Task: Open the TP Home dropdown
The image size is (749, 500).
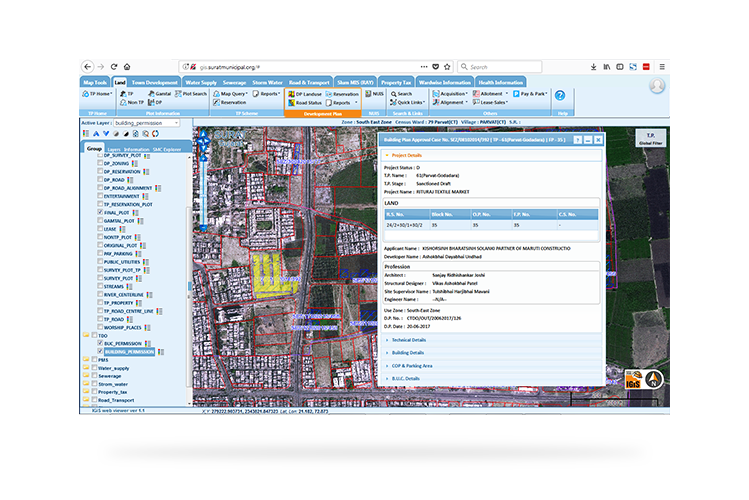Action: click(97, 94)
